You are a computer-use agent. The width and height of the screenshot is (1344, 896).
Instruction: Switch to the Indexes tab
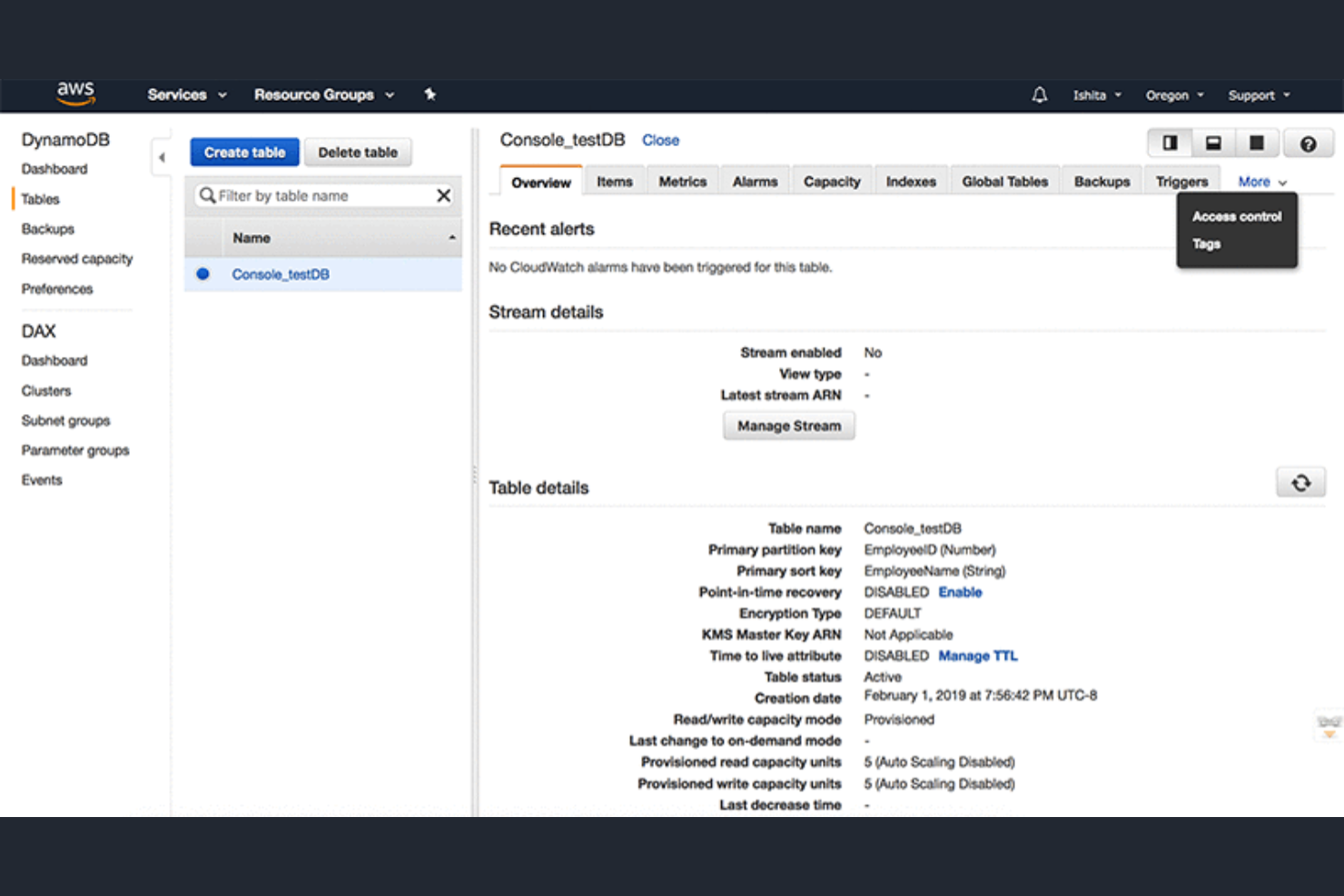[x=911, y=182]
